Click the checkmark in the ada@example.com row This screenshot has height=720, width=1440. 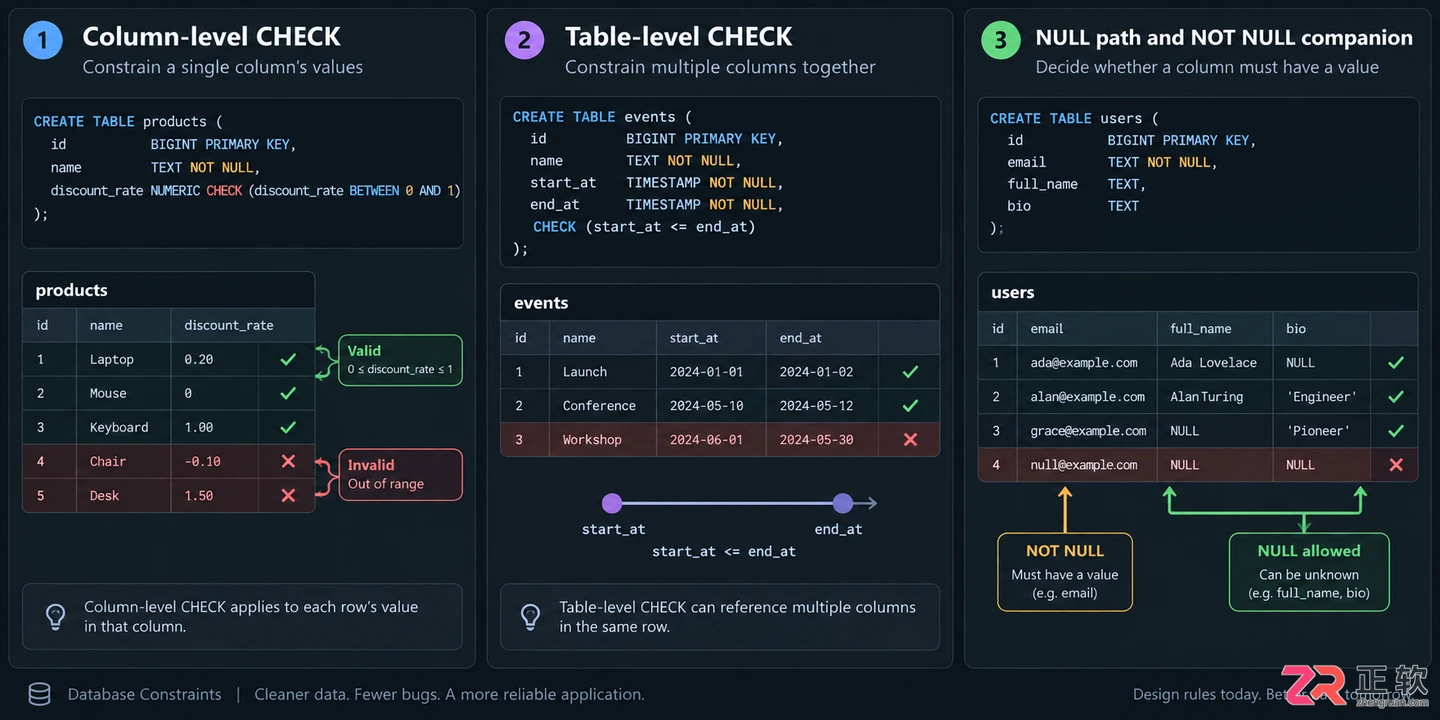point(1396,362)
